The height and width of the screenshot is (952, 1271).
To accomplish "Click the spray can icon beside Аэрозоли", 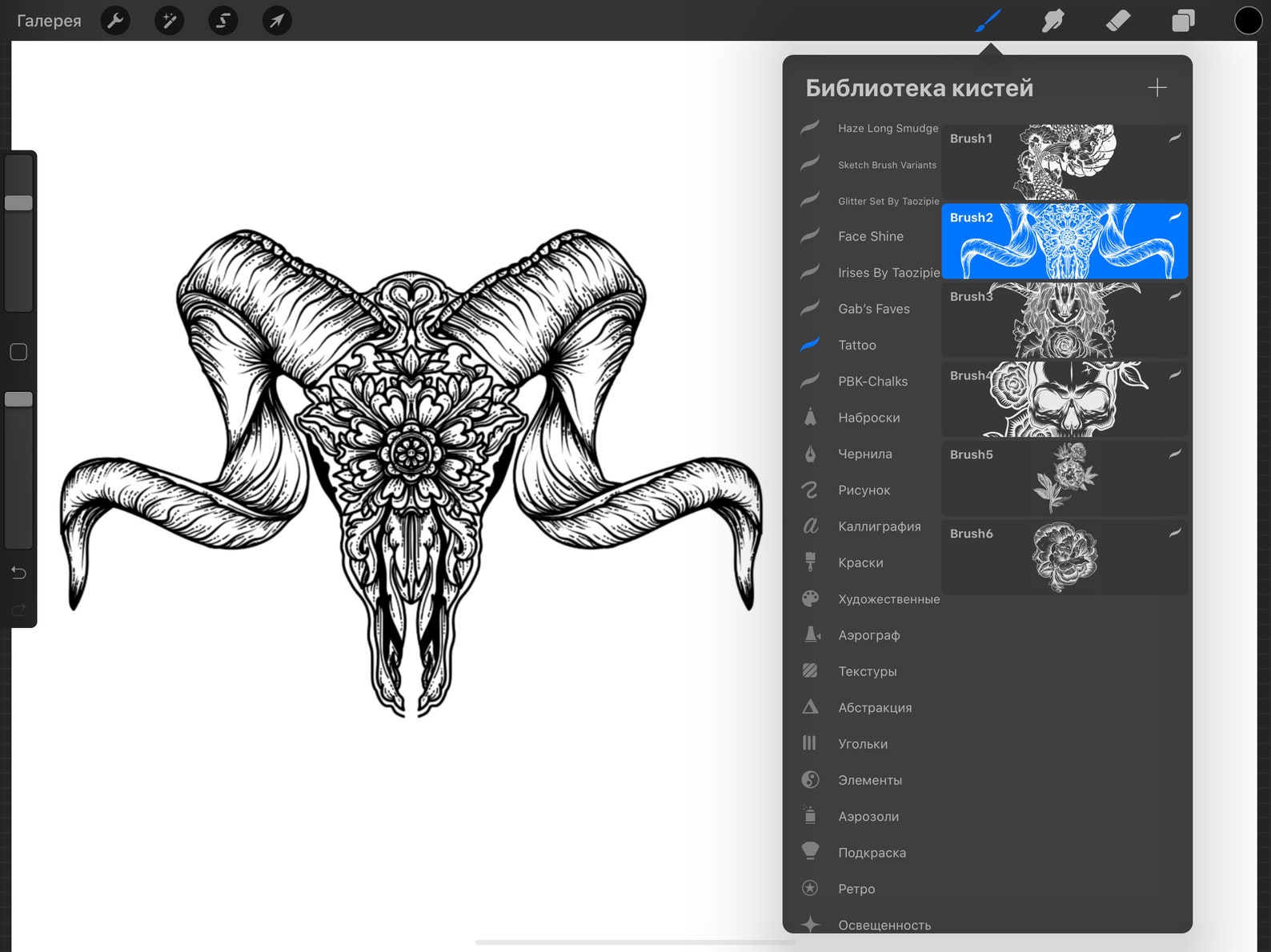I will point(811,815).
